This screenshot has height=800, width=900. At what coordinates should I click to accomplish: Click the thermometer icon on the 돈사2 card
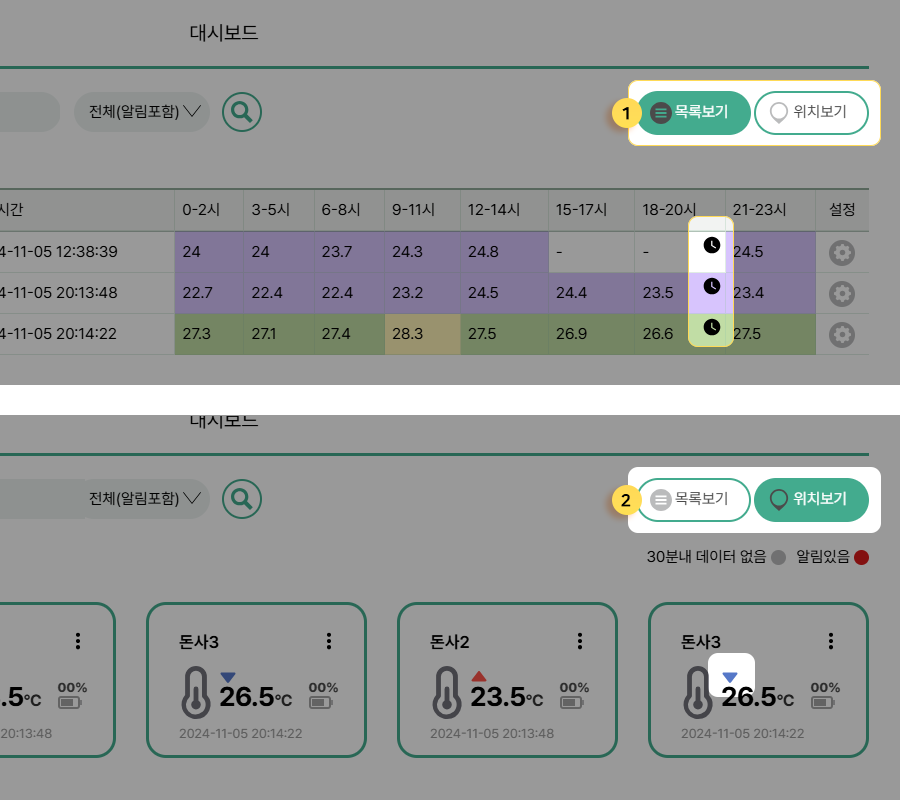coord(449,693)
